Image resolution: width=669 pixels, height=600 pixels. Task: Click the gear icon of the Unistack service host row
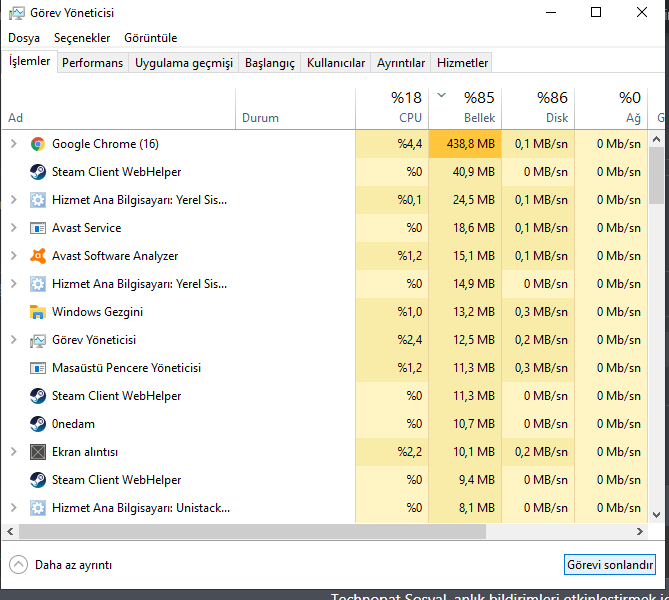coord(38,508)
